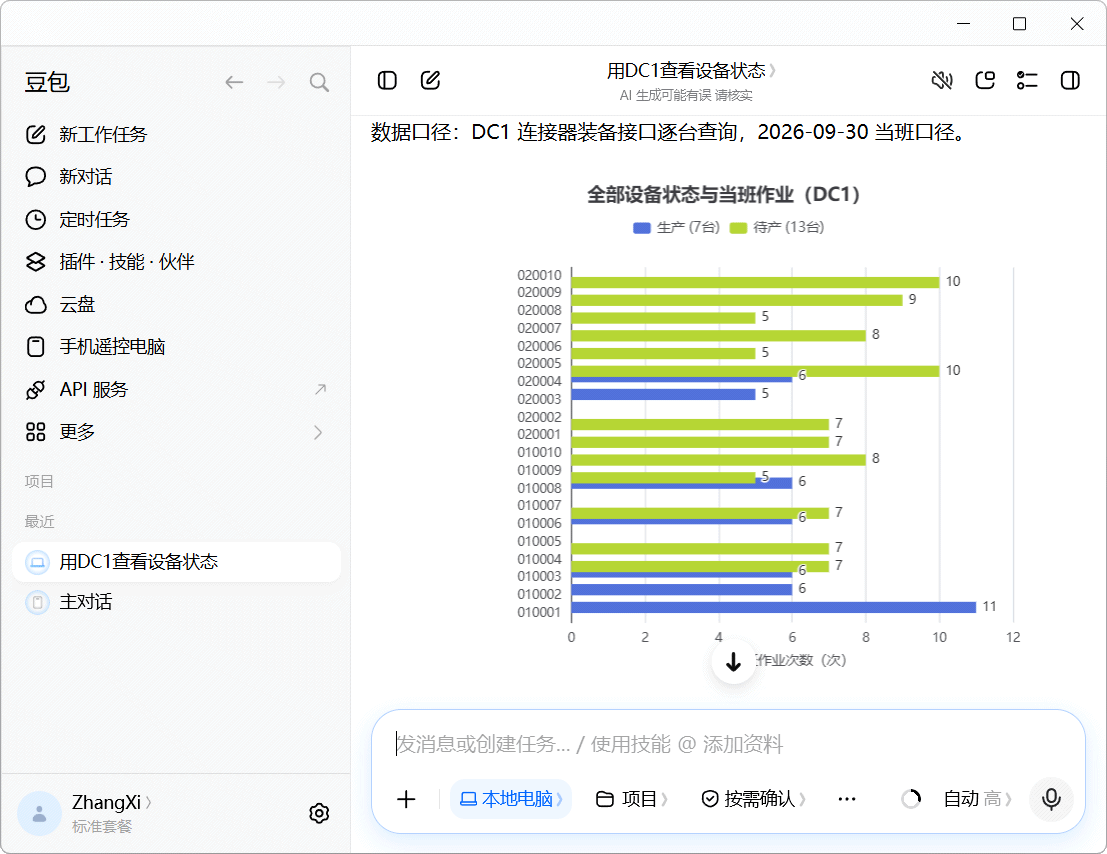
Task: Go back with the left arrow
Action: 234,83
